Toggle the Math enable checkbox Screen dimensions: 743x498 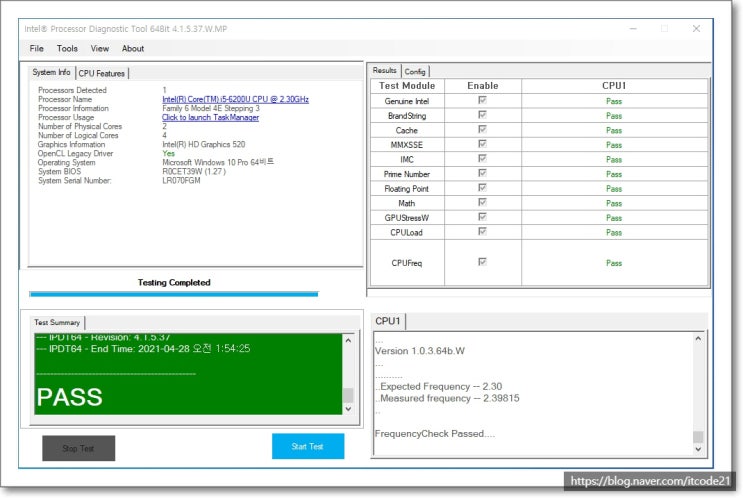[482, 202]
